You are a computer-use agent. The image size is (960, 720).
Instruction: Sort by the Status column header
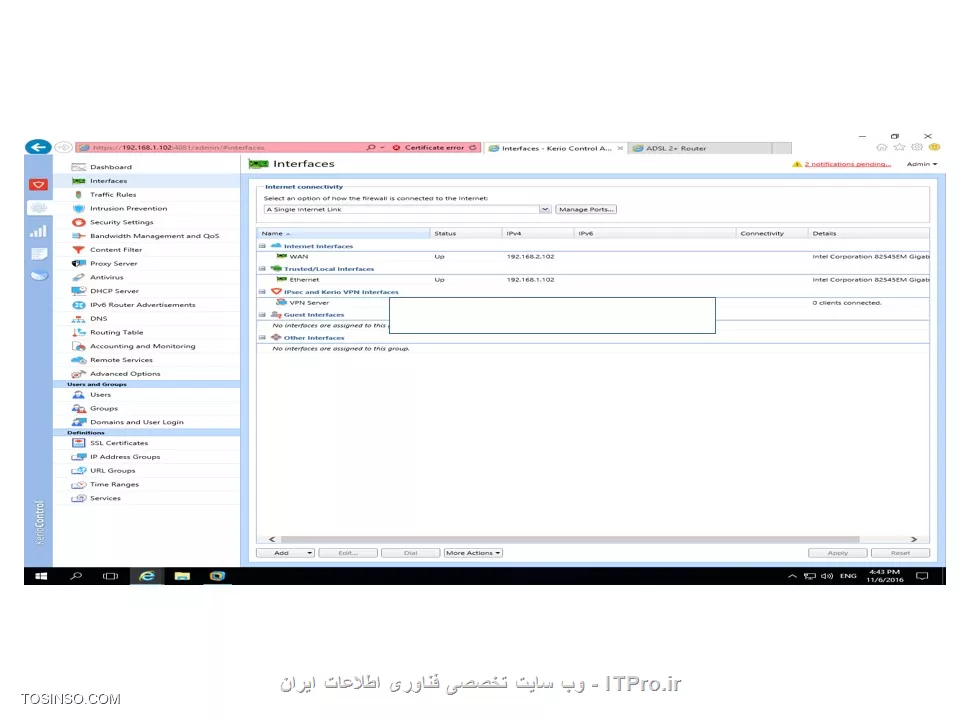(466, 233)
